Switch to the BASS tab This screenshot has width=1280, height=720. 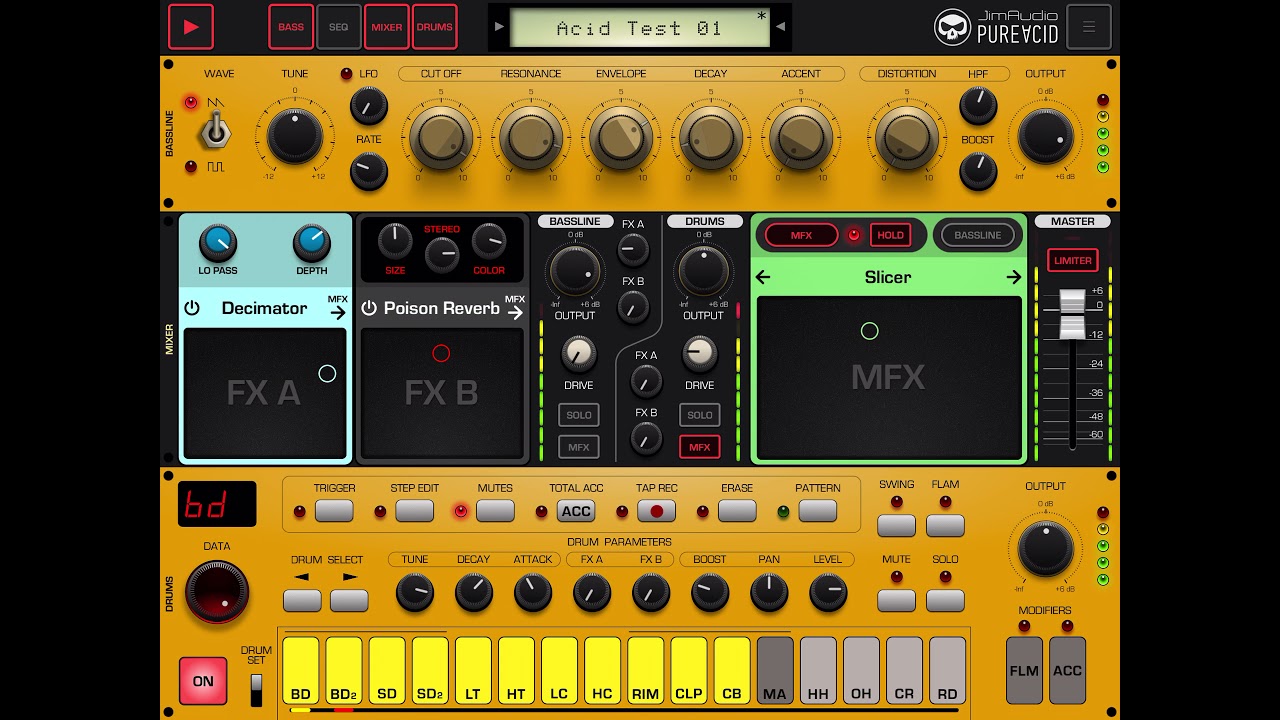(x=291, y=27)
